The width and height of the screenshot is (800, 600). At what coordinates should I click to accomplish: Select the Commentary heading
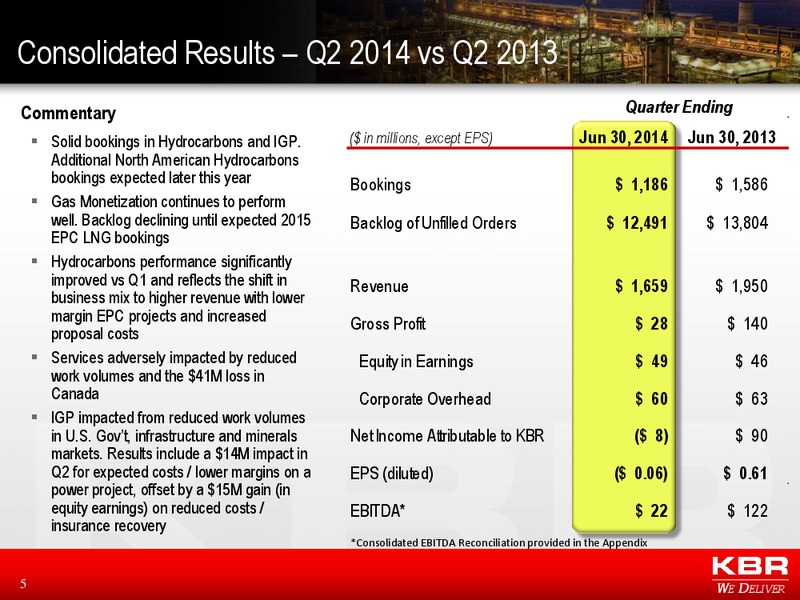tap(68, 113)
